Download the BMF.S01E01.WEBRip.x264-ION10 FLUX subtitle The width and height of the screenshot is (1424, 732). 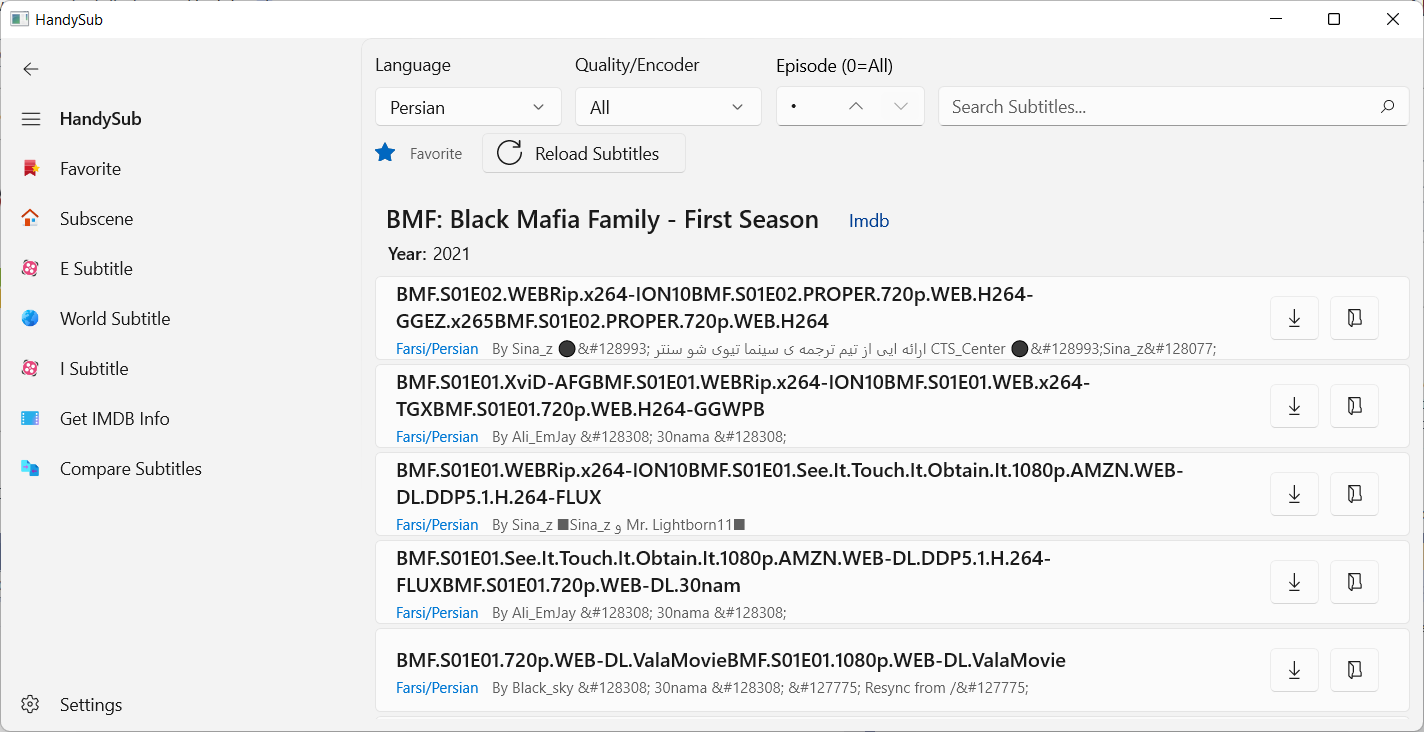1295,493
